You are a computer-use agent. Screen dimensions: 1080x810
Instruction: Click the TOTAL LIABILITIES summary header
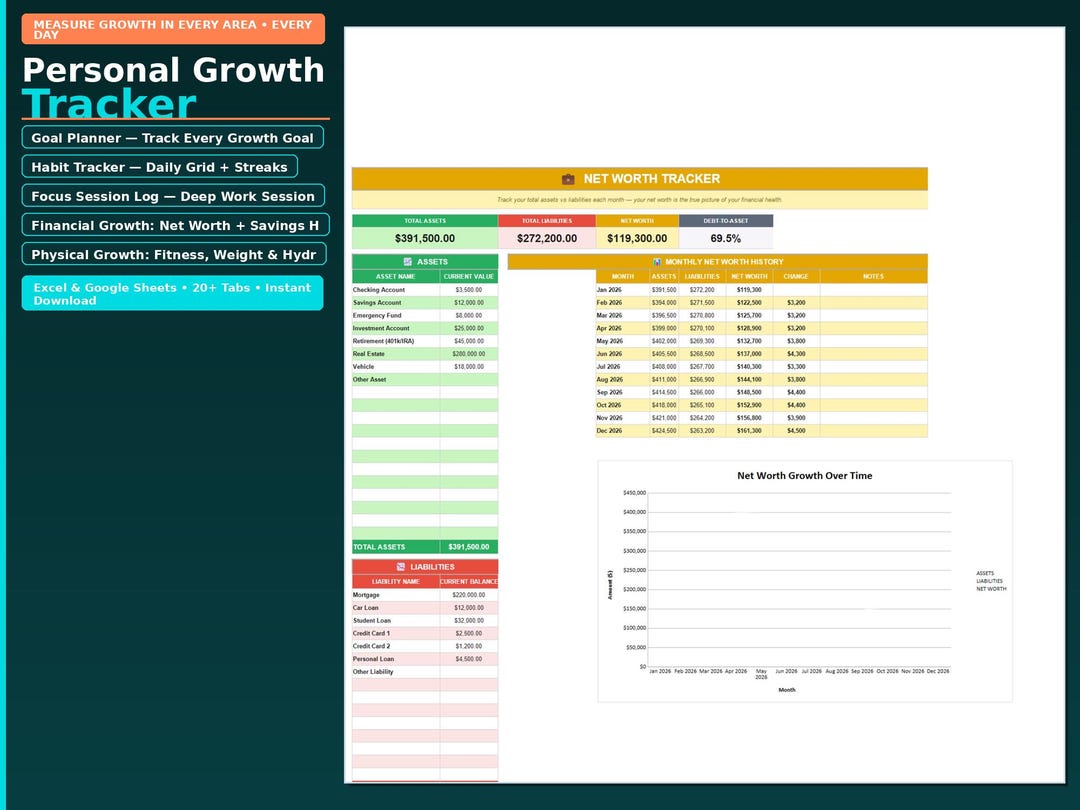(x=547, y=221)
